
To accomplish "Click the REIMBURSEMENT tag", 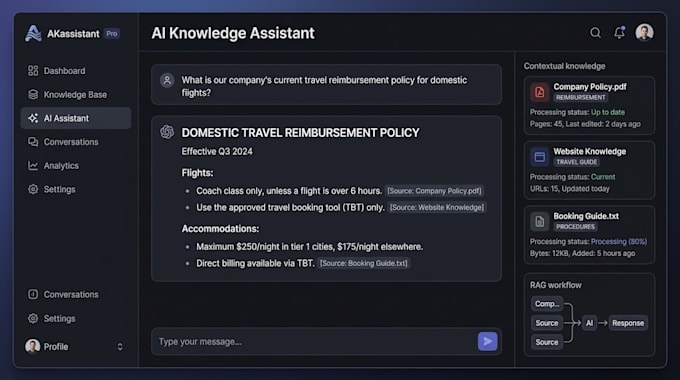I will [581, 98].
